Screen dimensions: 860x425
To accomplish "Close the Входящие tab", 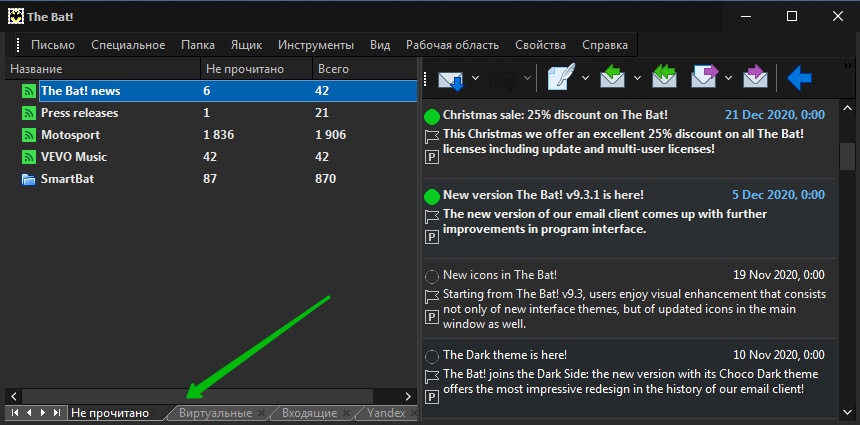I will click(x=347, y=413).
